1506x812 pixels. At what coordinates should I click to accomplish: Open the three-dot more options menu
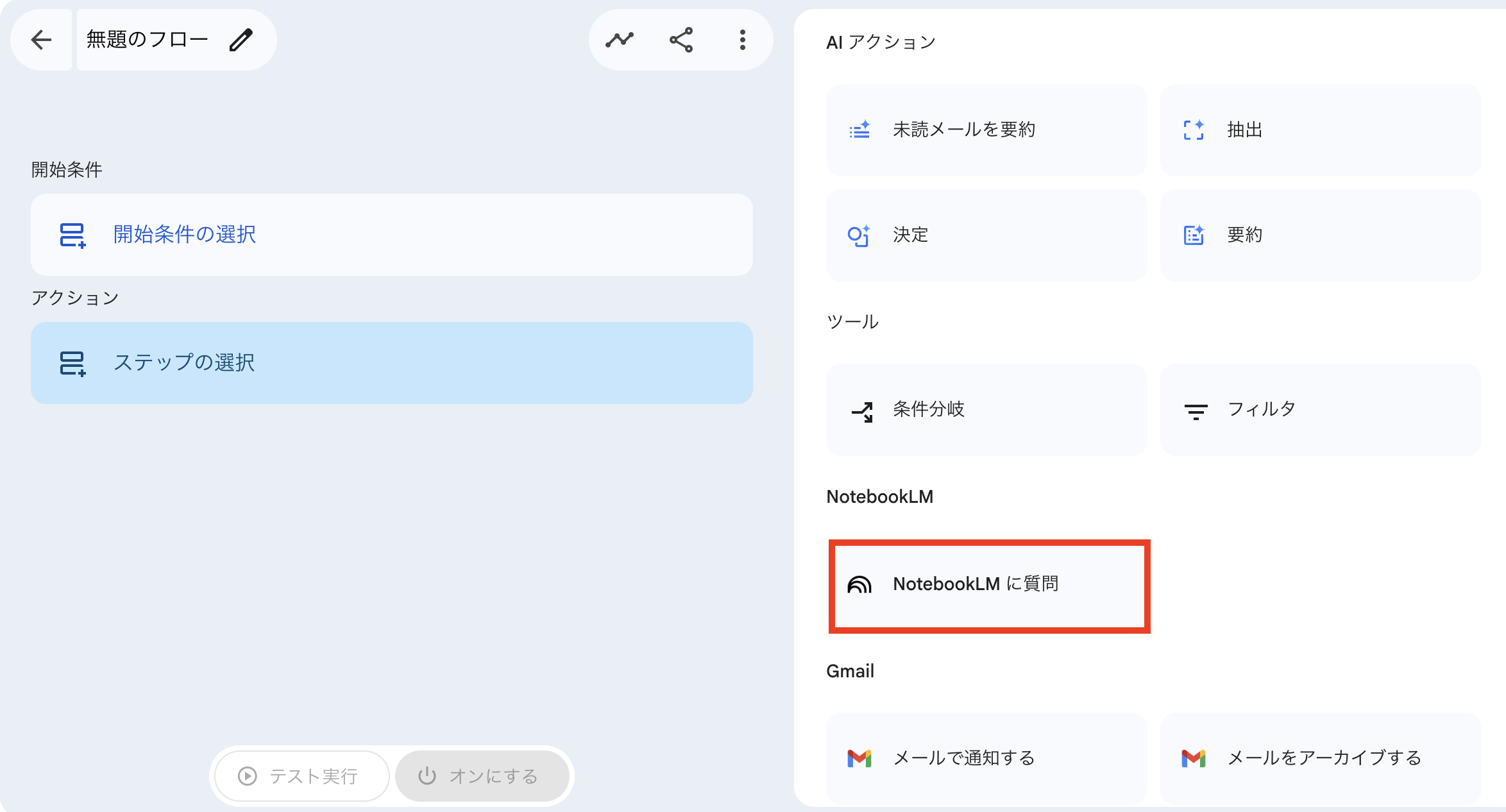[742, 40]
